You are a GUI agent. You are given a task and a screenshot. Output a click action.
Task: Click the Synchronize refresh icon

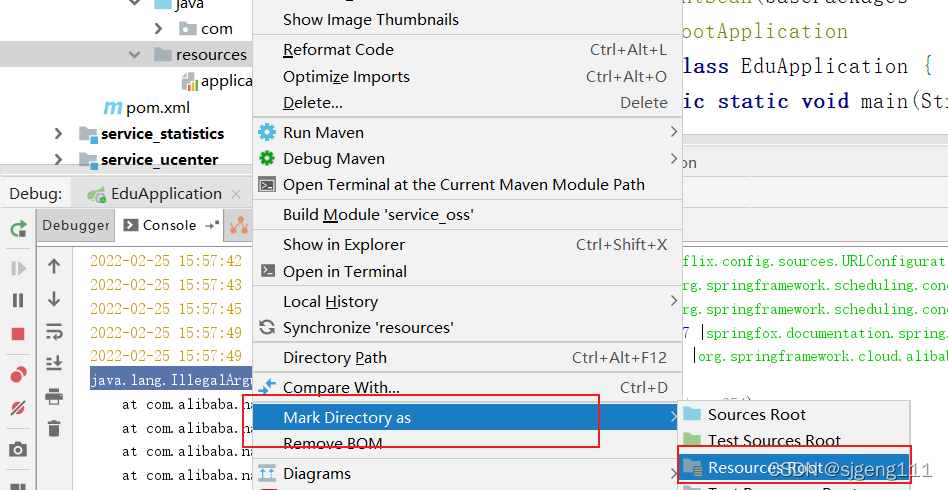point(267,327)
